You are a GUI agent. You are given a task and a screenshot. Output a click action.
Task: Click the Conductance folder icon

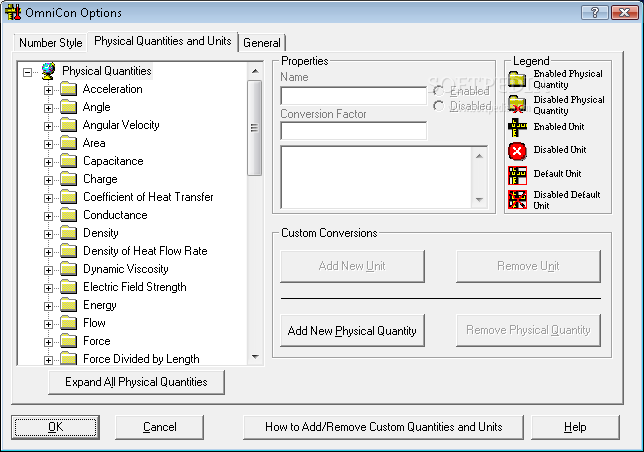tap(68, 215)
